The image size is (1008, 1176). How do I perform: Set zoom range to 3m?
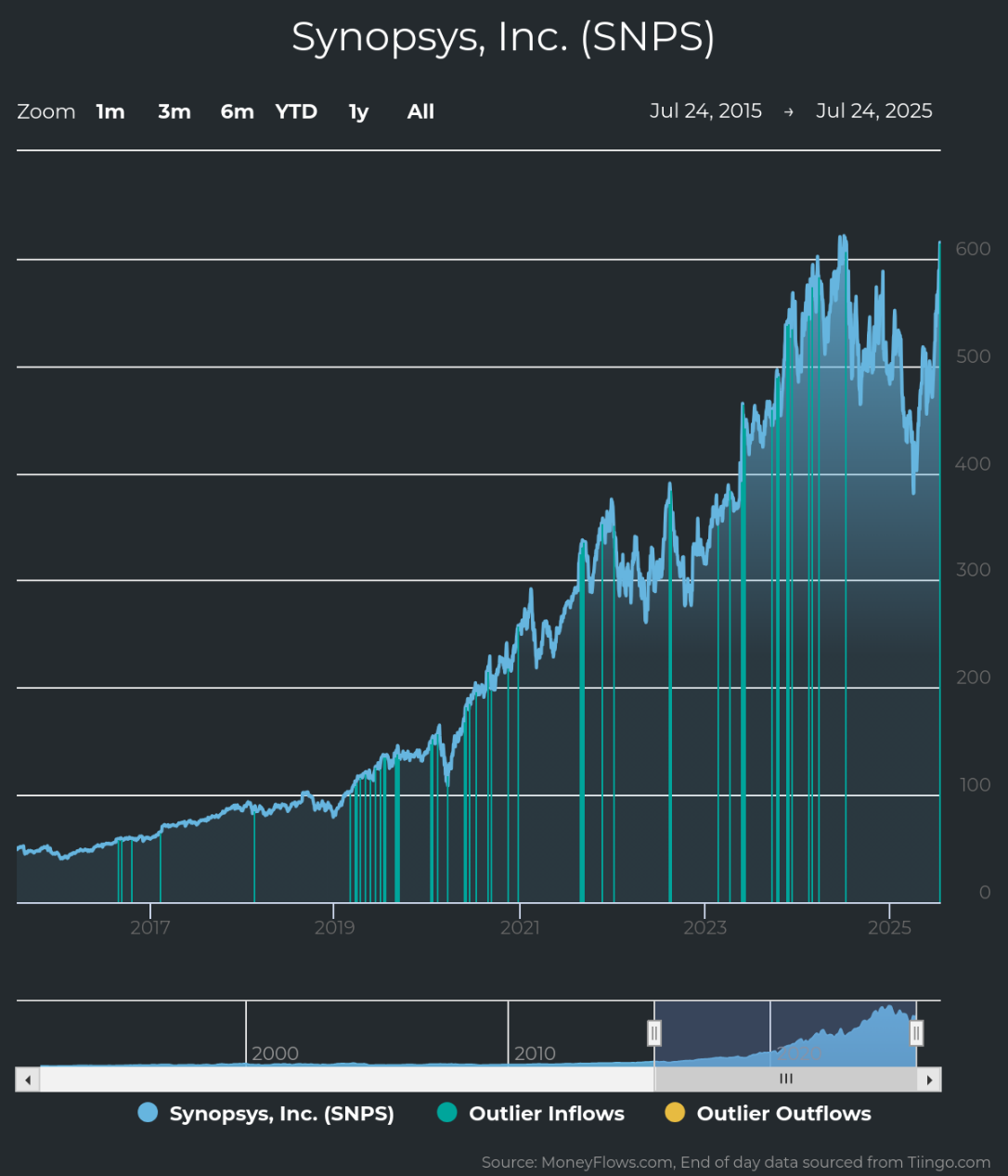pos(174,111)
